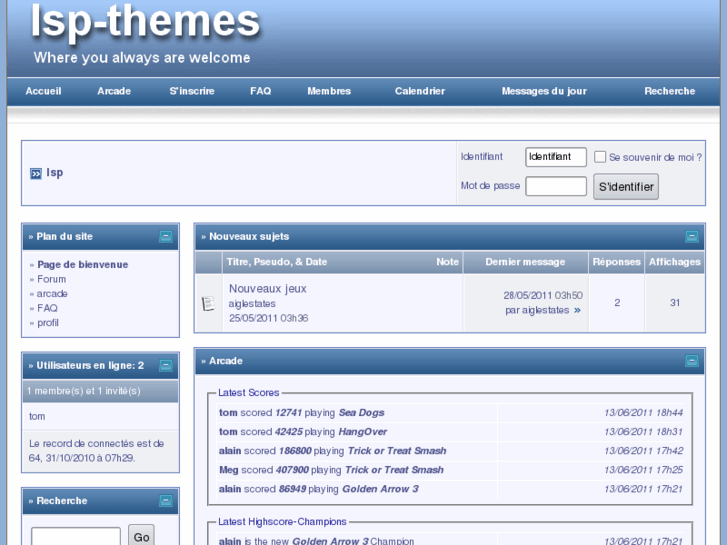Open the Arcade navigation item
This screenshot has height=545, width=727.
pyautogui.click(x=114, y=91)
